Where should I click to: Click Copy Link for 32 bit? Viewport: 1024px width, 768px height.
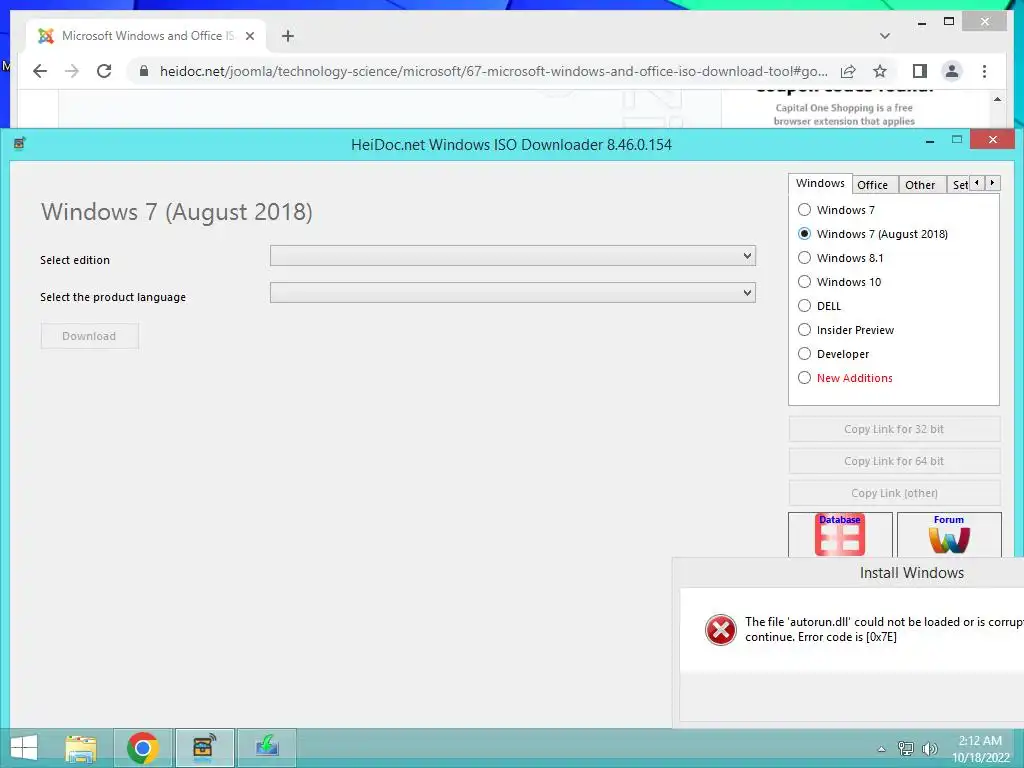coord(894,429)
